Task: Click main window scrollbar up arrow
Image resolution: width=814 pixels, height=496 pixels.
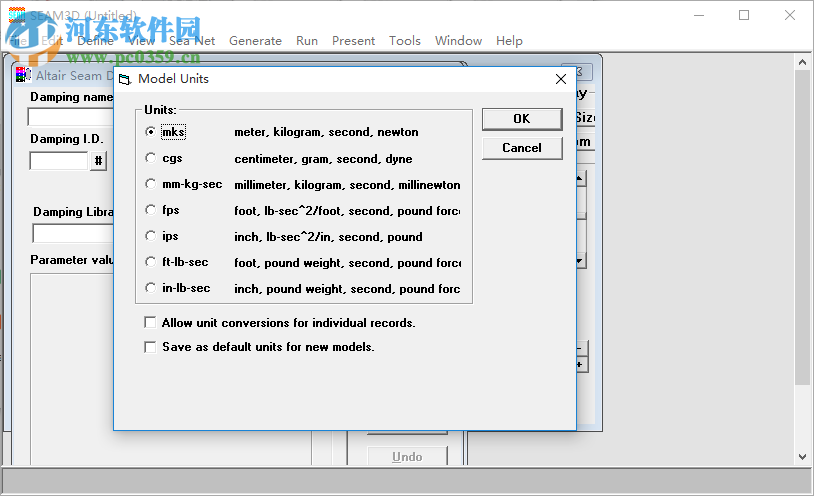Action: [x=803, y=62]
